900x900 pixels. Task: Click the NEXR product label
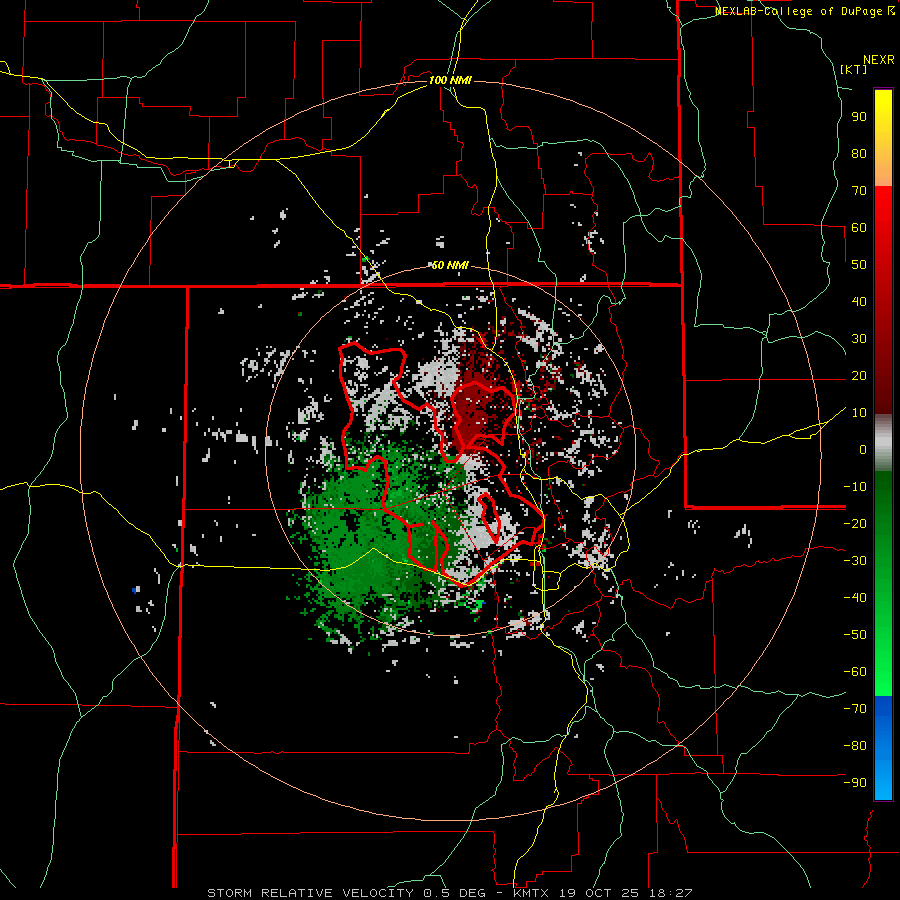point(879,60)
